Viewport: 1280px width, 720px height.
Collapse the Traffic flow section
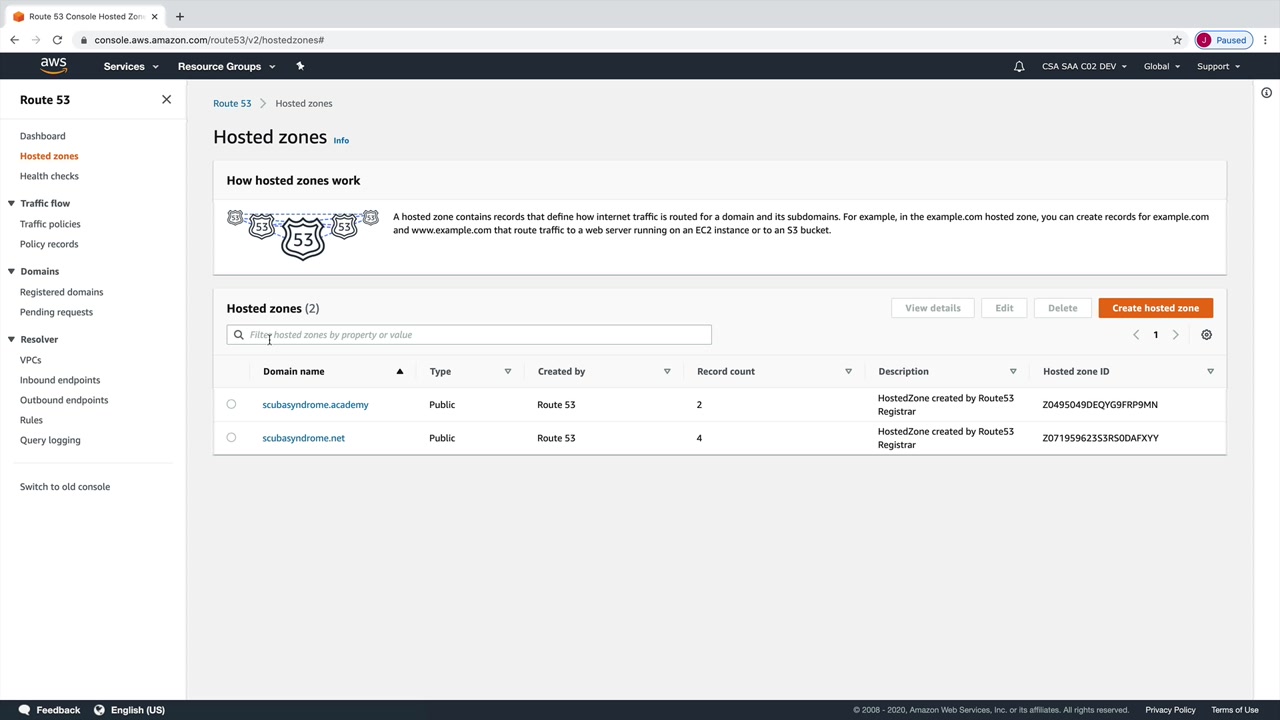(11, 203)
